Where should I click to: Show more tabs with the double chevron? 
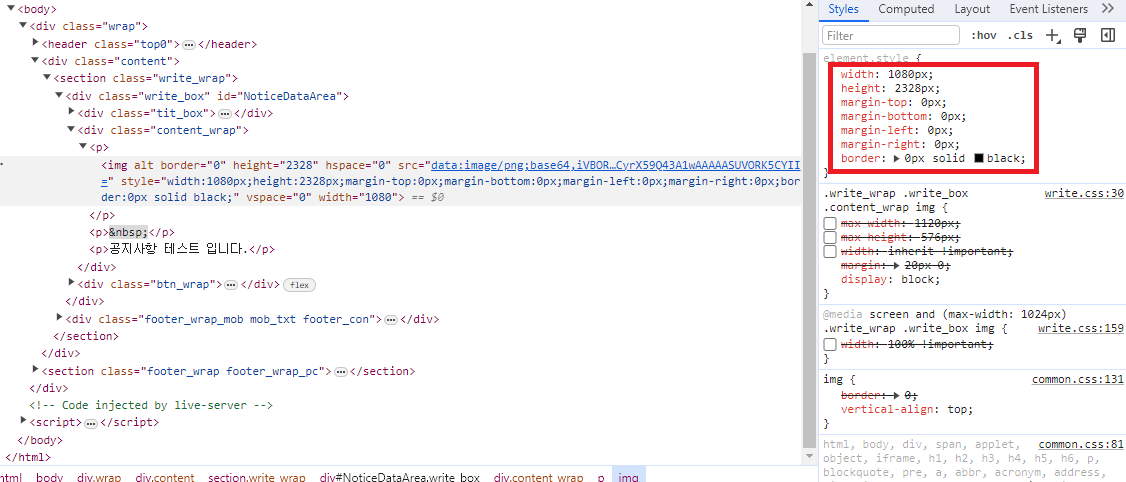(x=1107, y=9)
